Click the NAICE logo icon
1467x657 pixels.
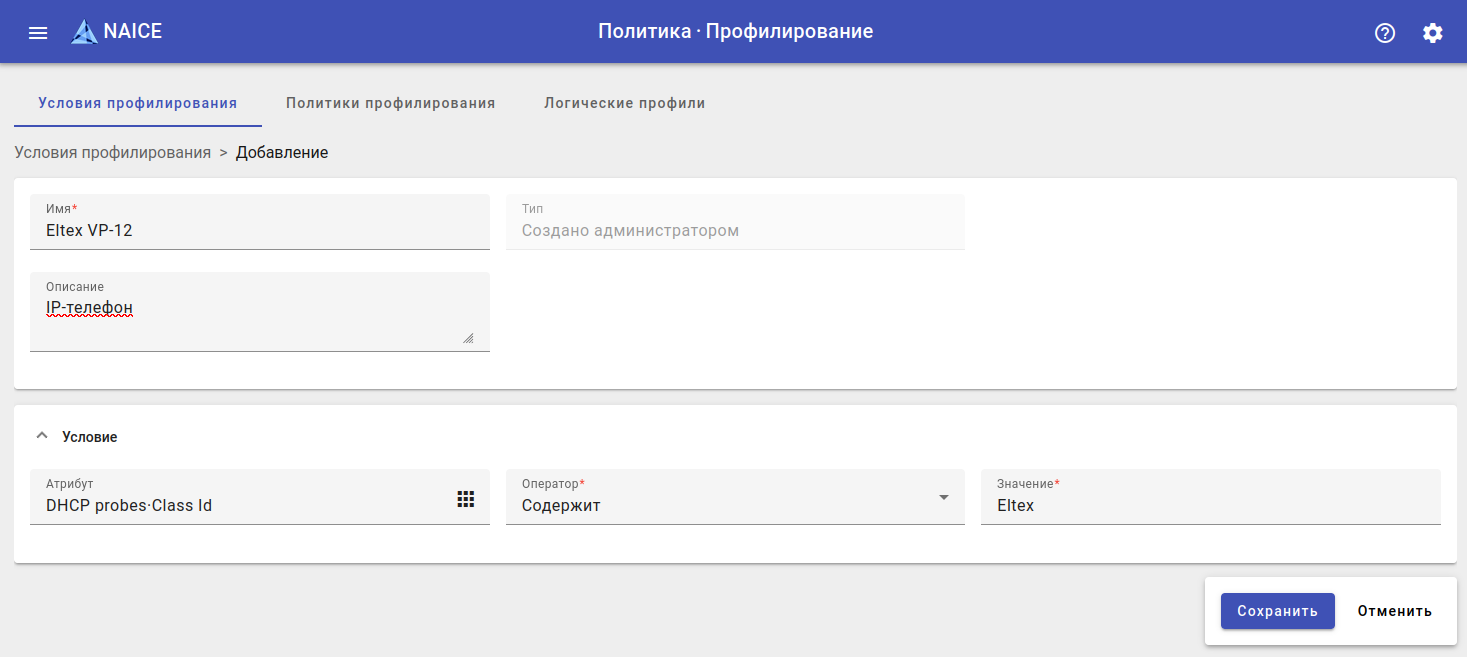click(84, 32)
